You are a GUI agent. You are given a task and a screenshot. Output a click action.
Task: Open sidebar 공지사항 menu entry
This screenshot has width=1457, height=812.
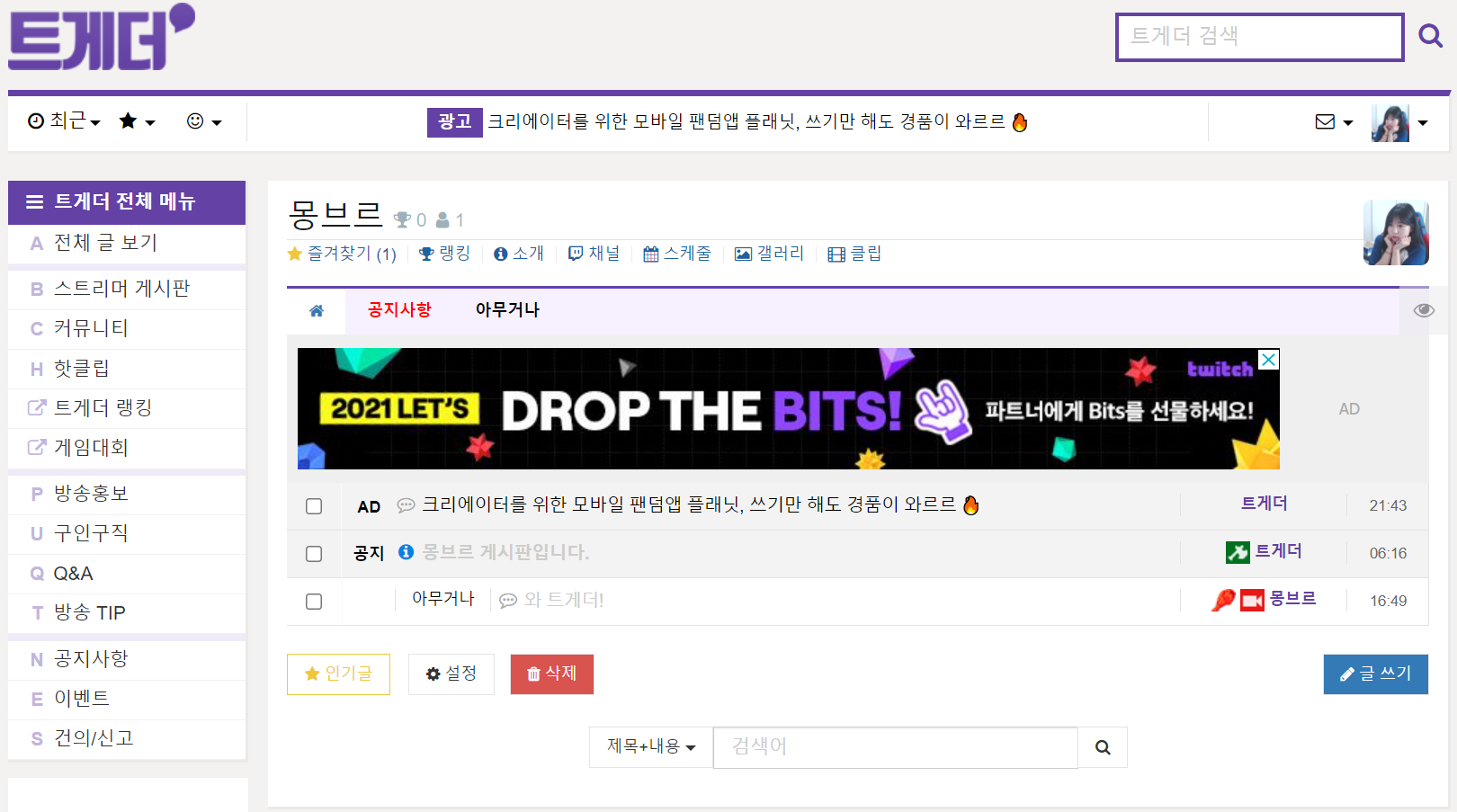pyautogui.click(x=127, y=659)
